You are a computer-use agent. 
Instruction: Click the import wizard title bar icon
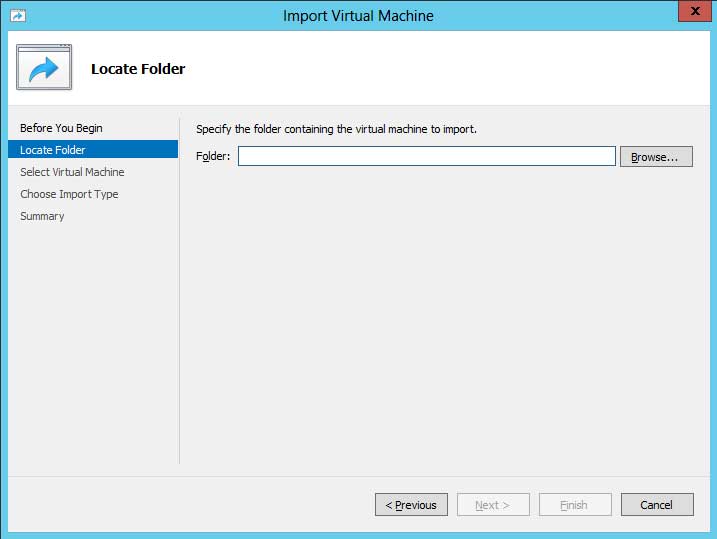[x=18, y=16]
